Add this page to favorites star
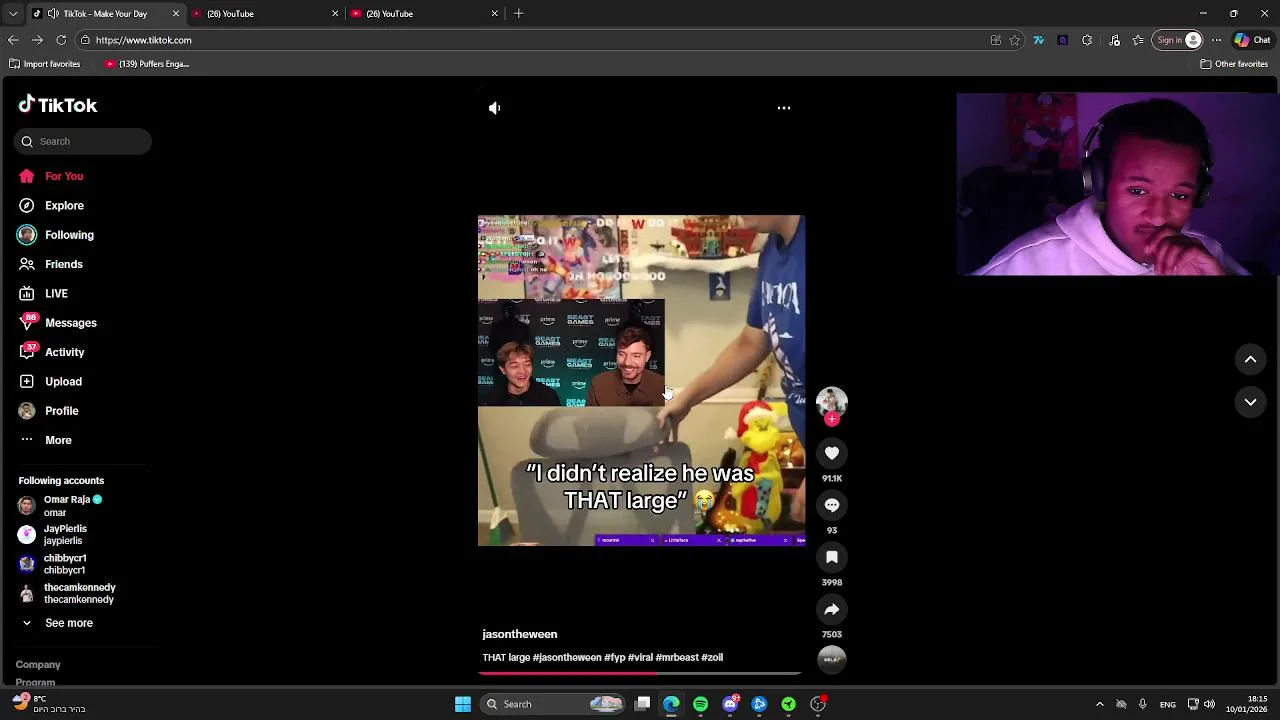 [x=1015, y=40]
